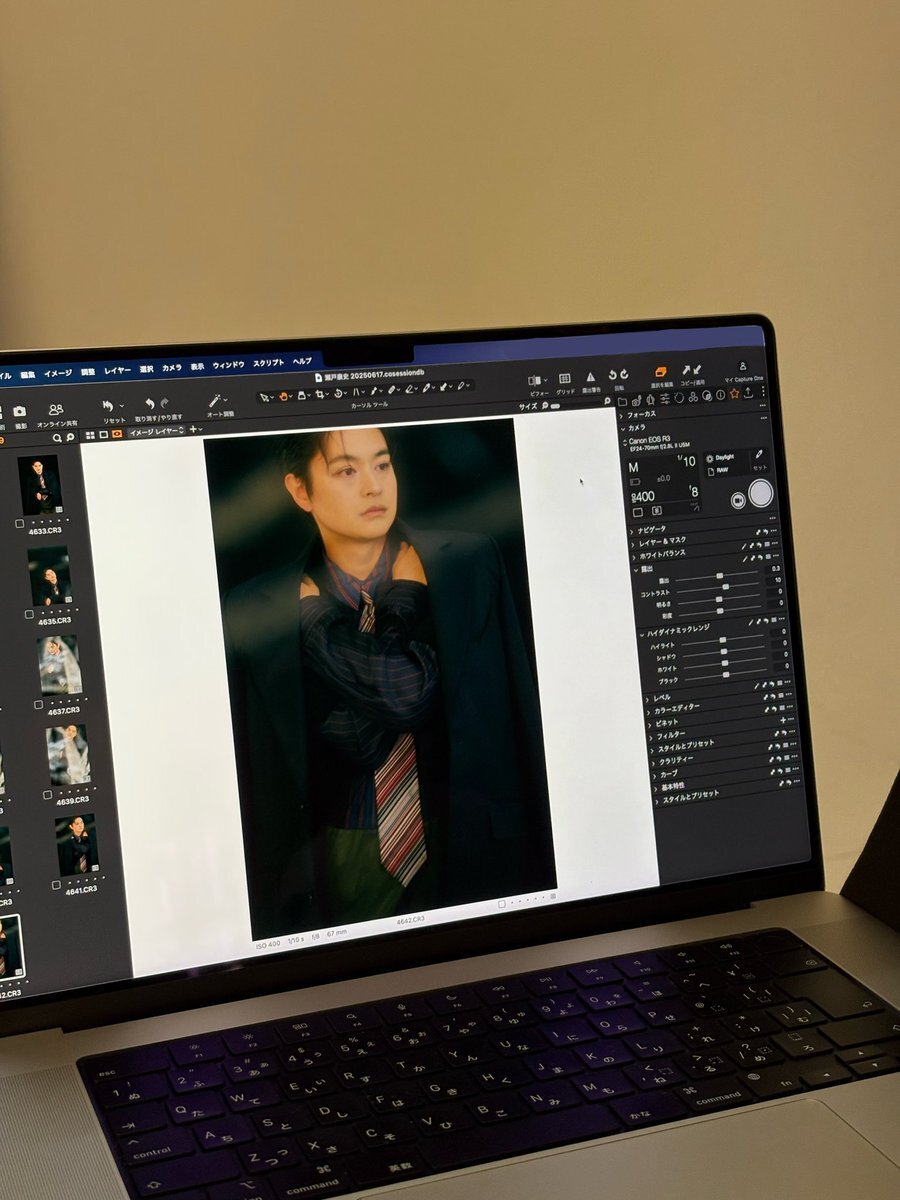900x1200 pixels.
Task: Select the rotate straighten cursor tool
Action: coord(338,393)
